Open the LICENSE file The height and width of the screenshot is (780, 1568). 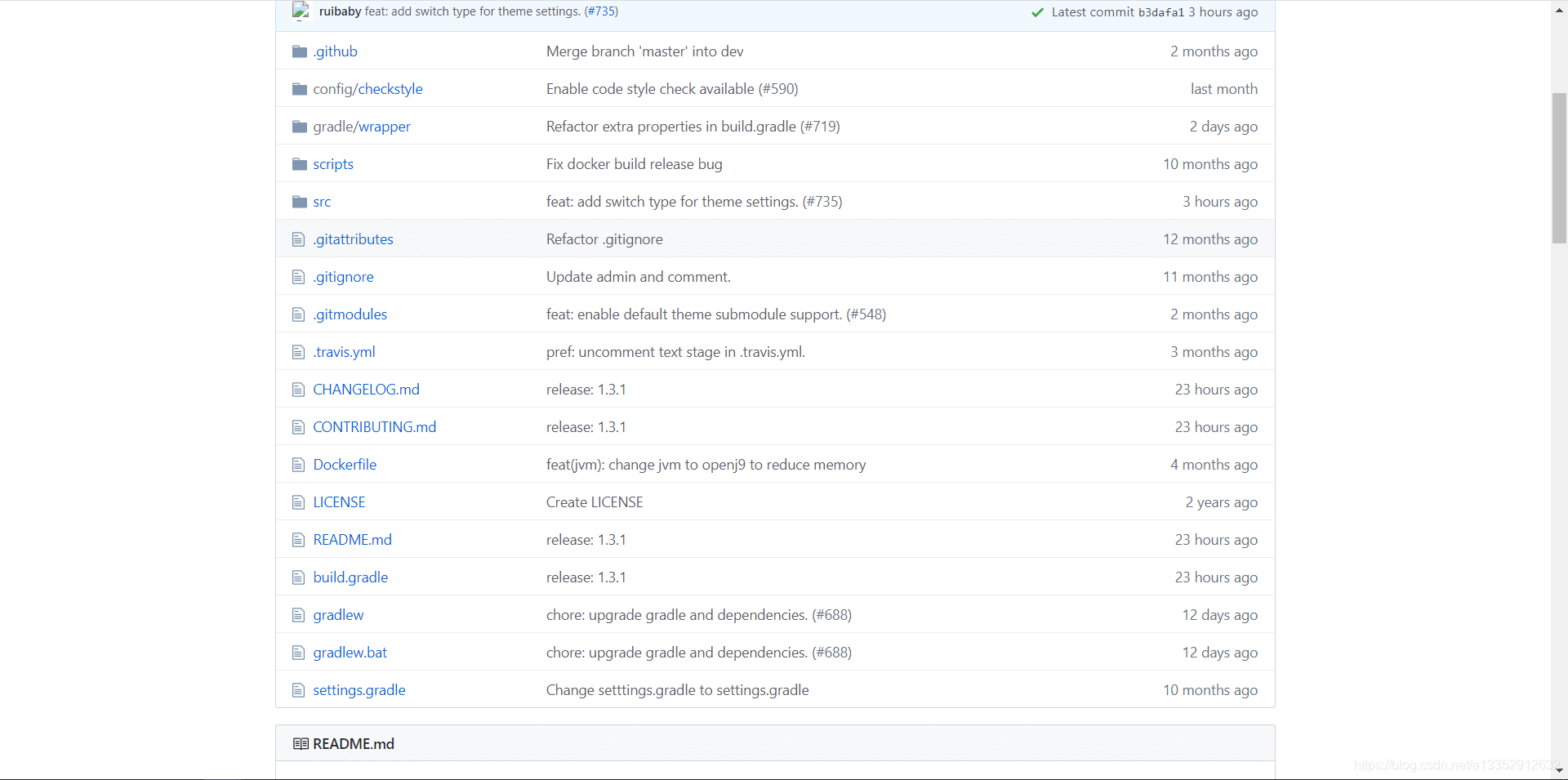click(339, 502)
